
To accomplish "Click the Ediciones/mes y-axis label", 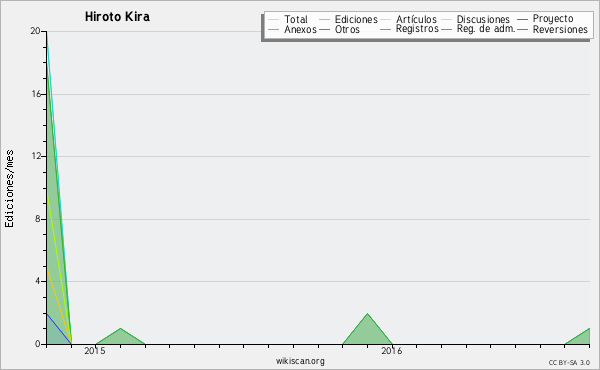I will [x=9, y=188].
